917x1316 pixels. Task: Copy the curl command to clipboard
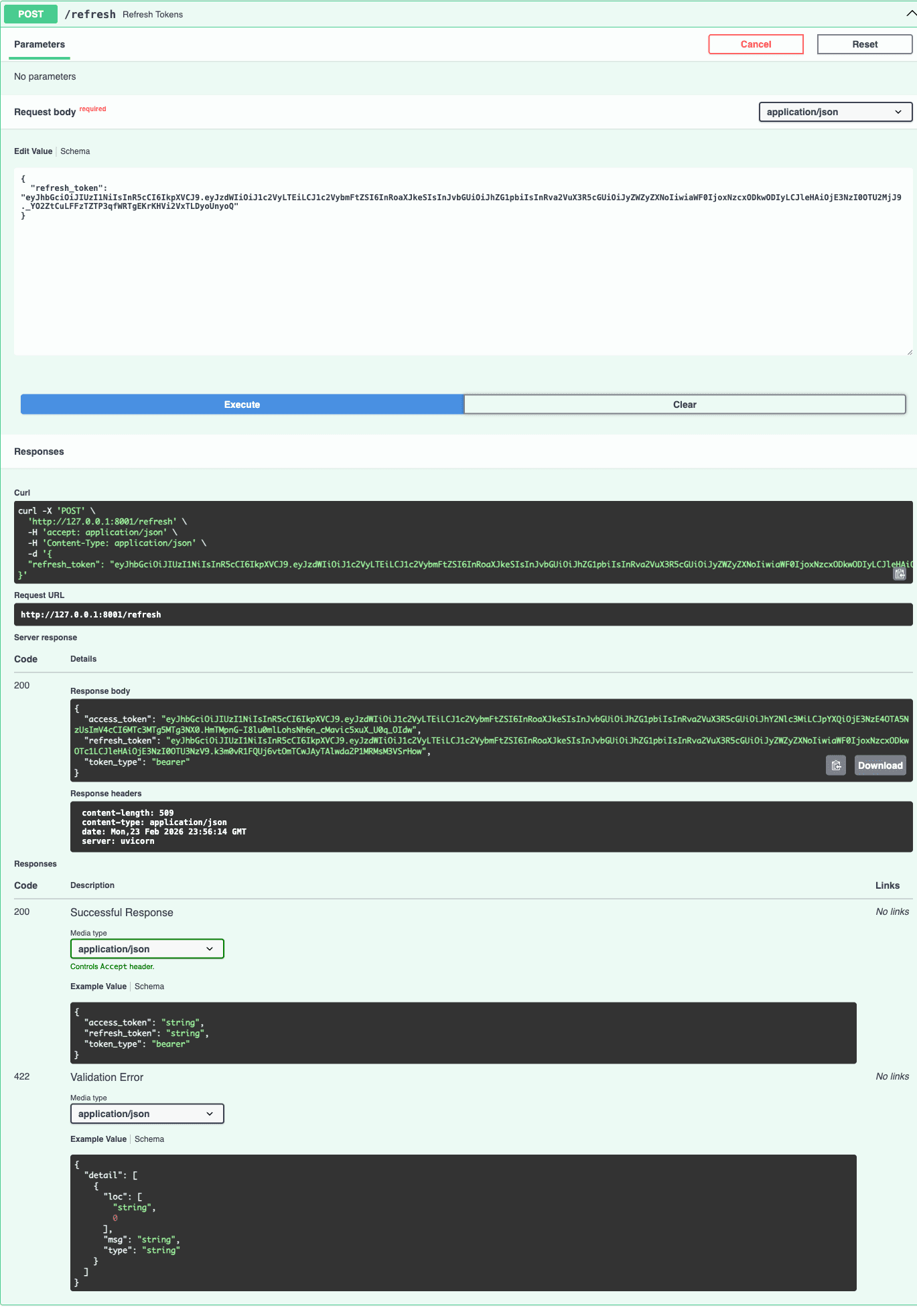pyautogui.click(x=900, y=574)
